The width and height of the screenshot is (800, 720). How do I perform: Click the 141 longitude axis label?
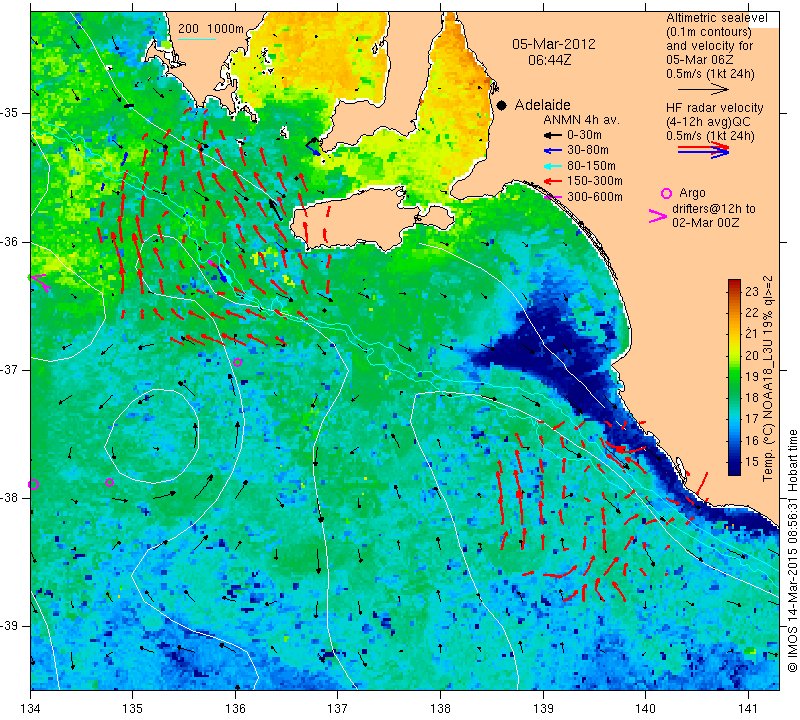(748, 709)
